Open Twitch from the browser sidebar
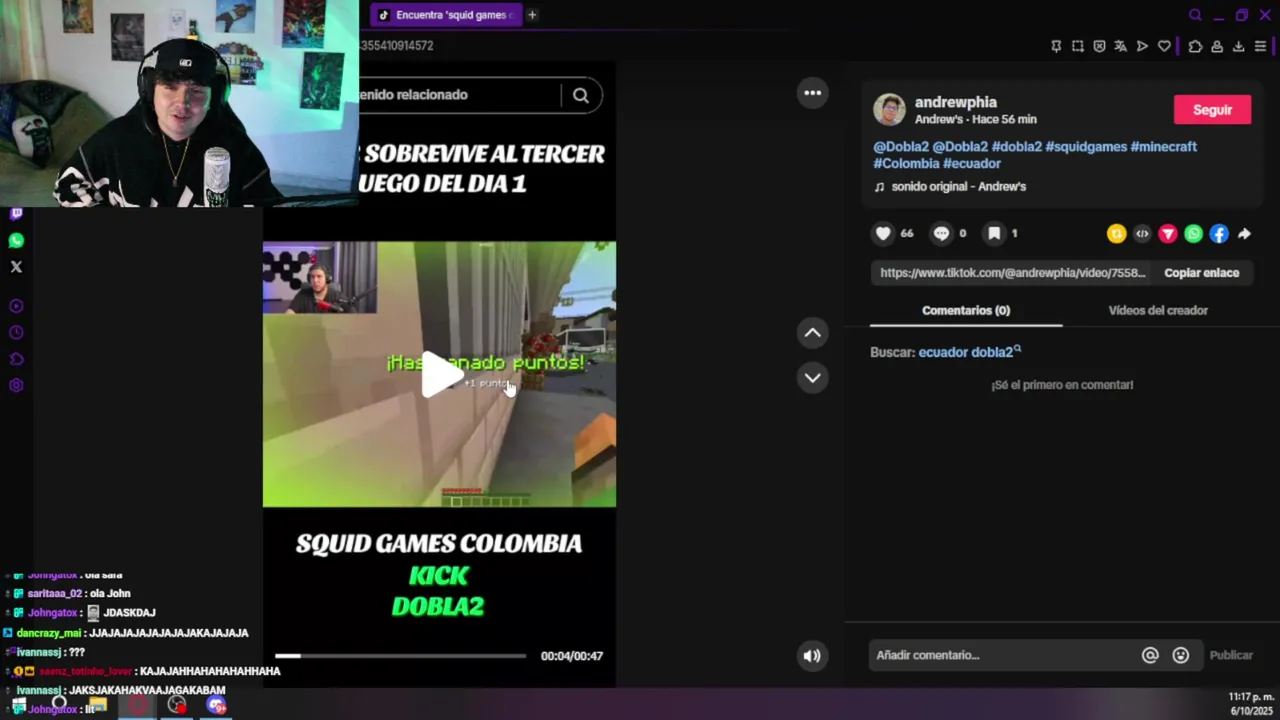Image resolution: width=1280 pixels, height=720 pixels. (16, 213)
